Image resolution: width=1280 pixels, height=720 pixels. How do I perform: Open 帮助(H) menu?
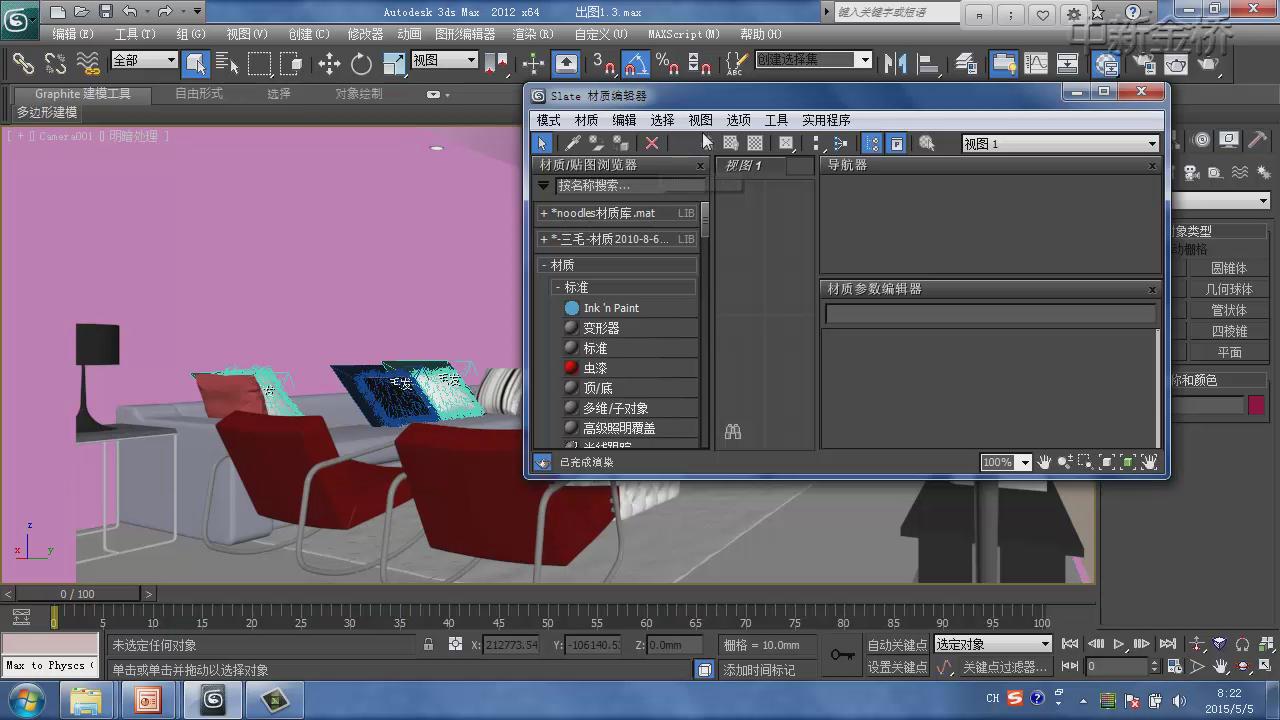(761, 34)
